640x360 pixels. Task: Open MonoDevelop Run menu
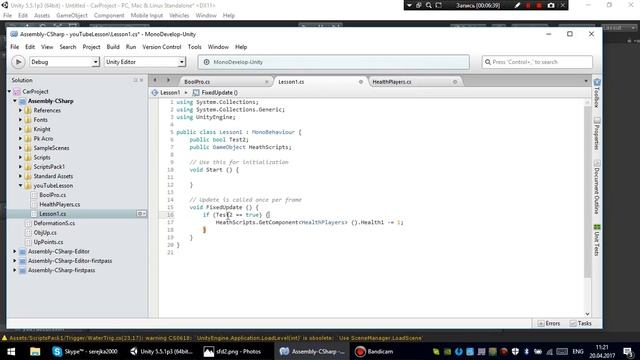pos(131,47)
